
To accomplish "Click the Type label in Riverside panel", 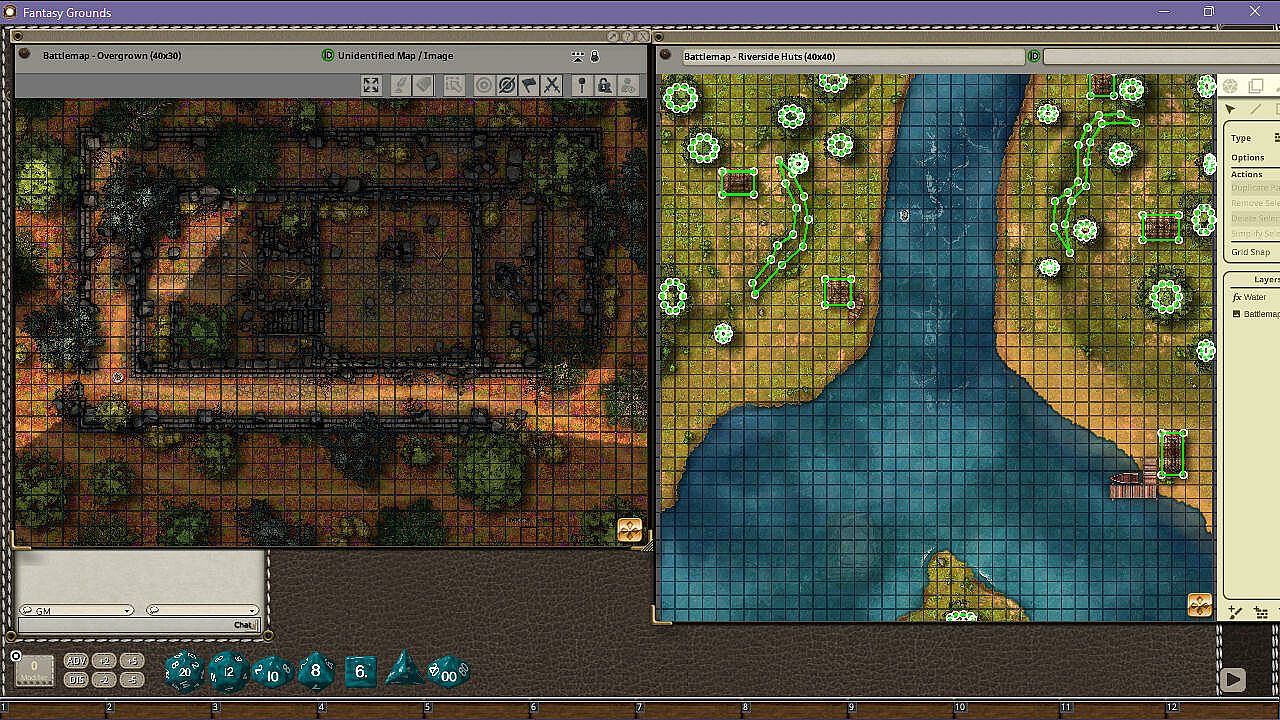I will click(x=1241, y=138).
